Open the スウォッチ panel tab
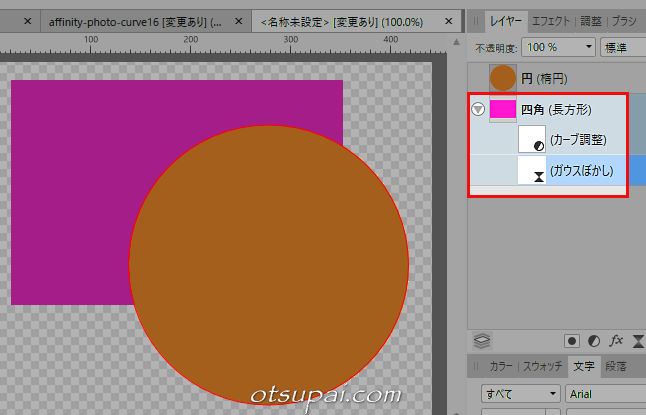Viewport: 646px width, 415px height. [541, 366]
